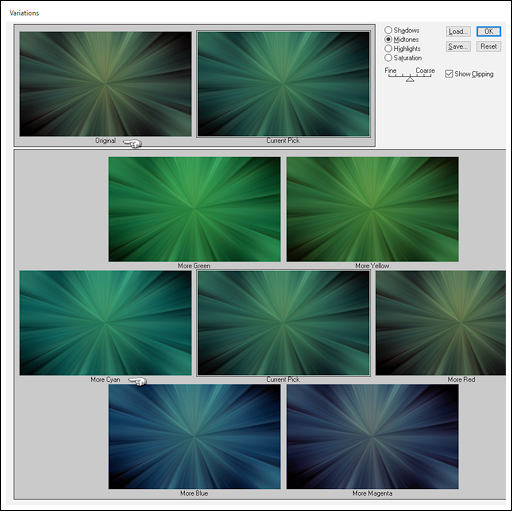
Task: Click the Original thumbnail image
Action: (x=105, y=84)
